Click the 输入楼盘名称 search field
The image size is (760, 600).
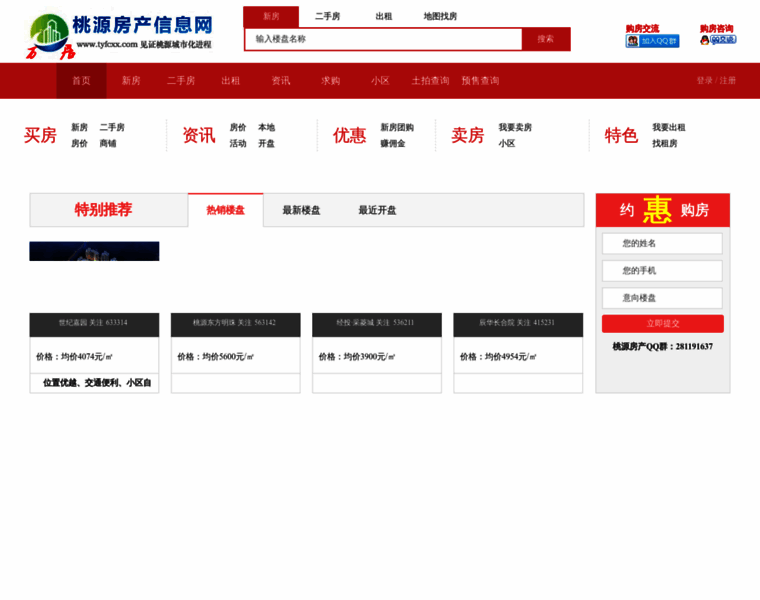pos(383,39)
